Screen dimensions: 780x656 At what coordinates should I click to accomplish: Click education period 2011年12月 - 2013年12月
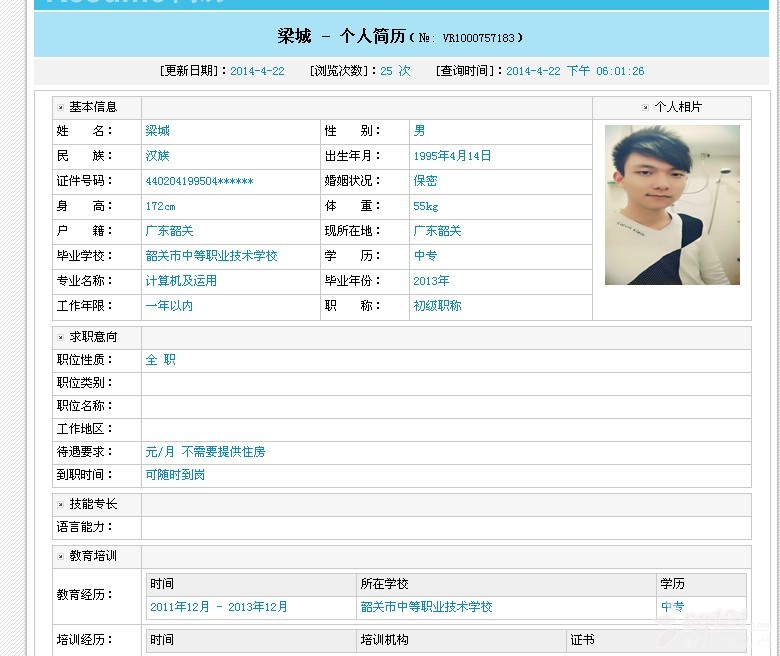219,607
